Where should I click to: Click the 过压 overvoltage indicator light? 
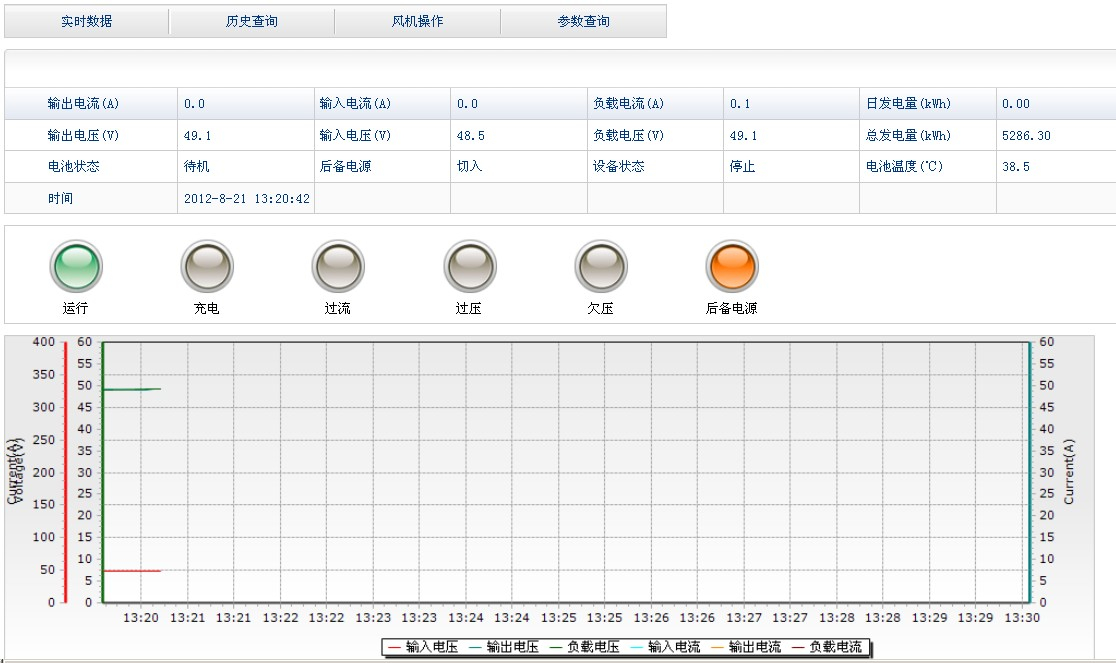[x=469, y=267]
